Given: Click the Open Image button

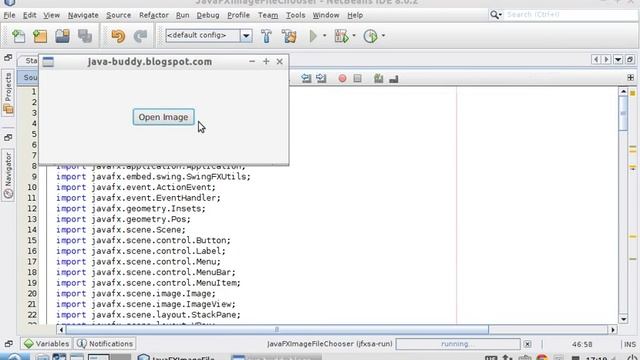Looking at the screenshot, I should [163, 117].
